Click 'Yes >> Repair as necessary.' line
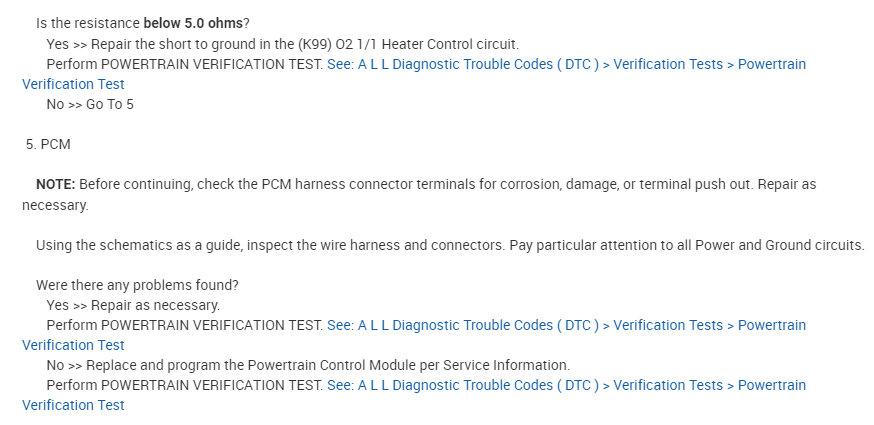This screenshot has width=874, height=425. [x=133, y=305]
